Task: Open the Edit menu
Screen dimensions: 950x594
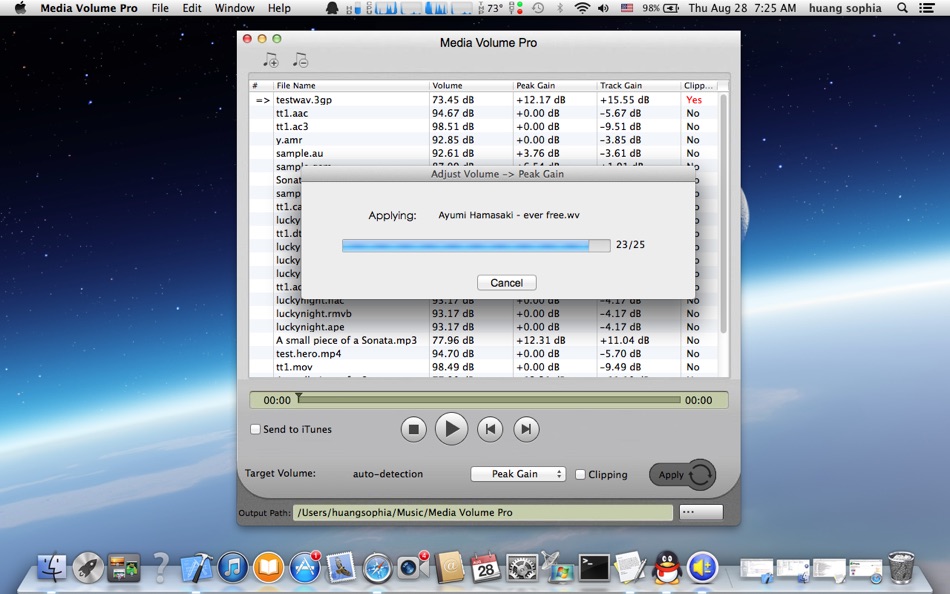Action: click(191, 8)
